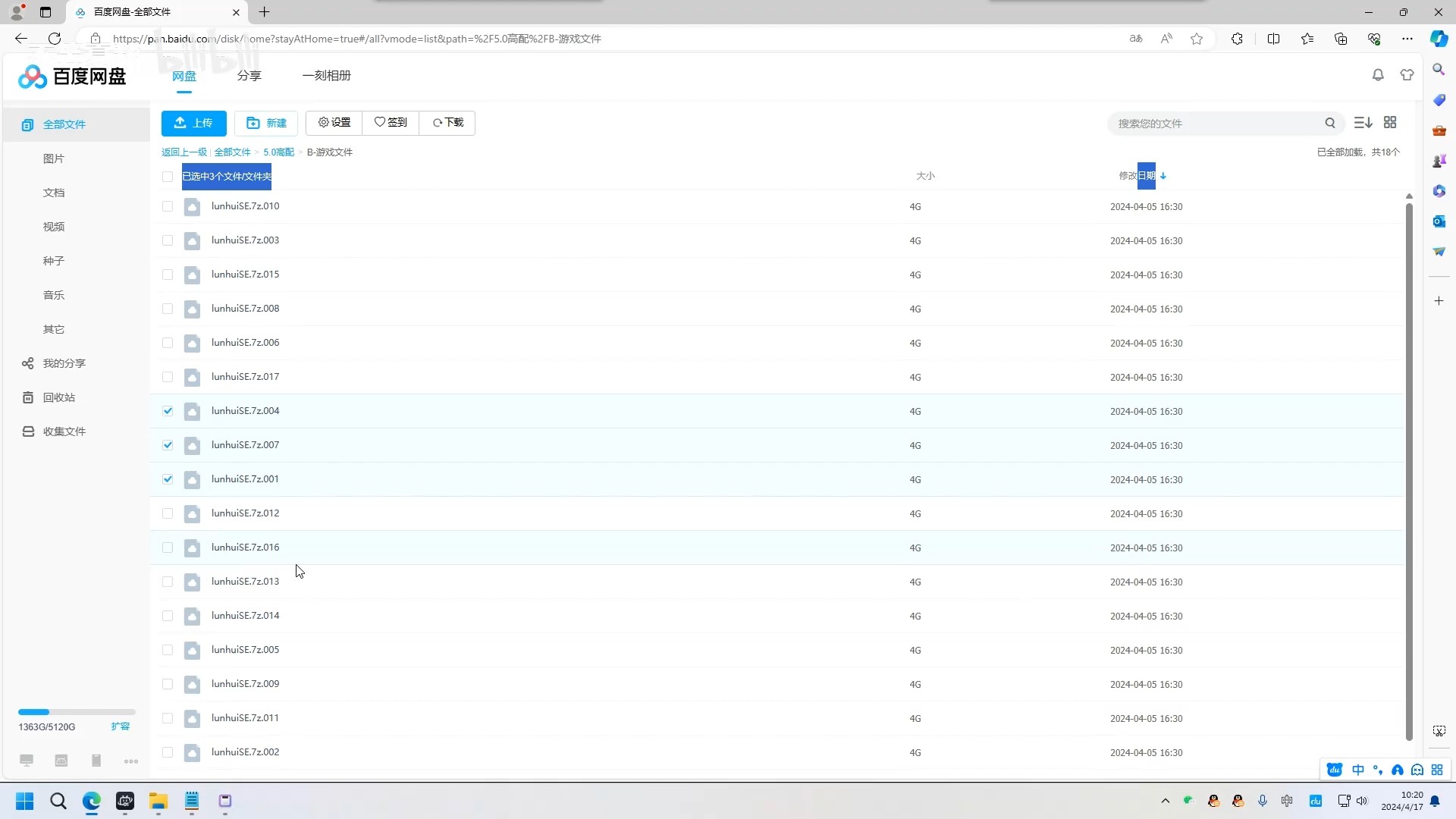This screenshot has width=1456, height=819.
Task: Go to 5.0高配 breadcrumb folder
Action: click(278, 152)
